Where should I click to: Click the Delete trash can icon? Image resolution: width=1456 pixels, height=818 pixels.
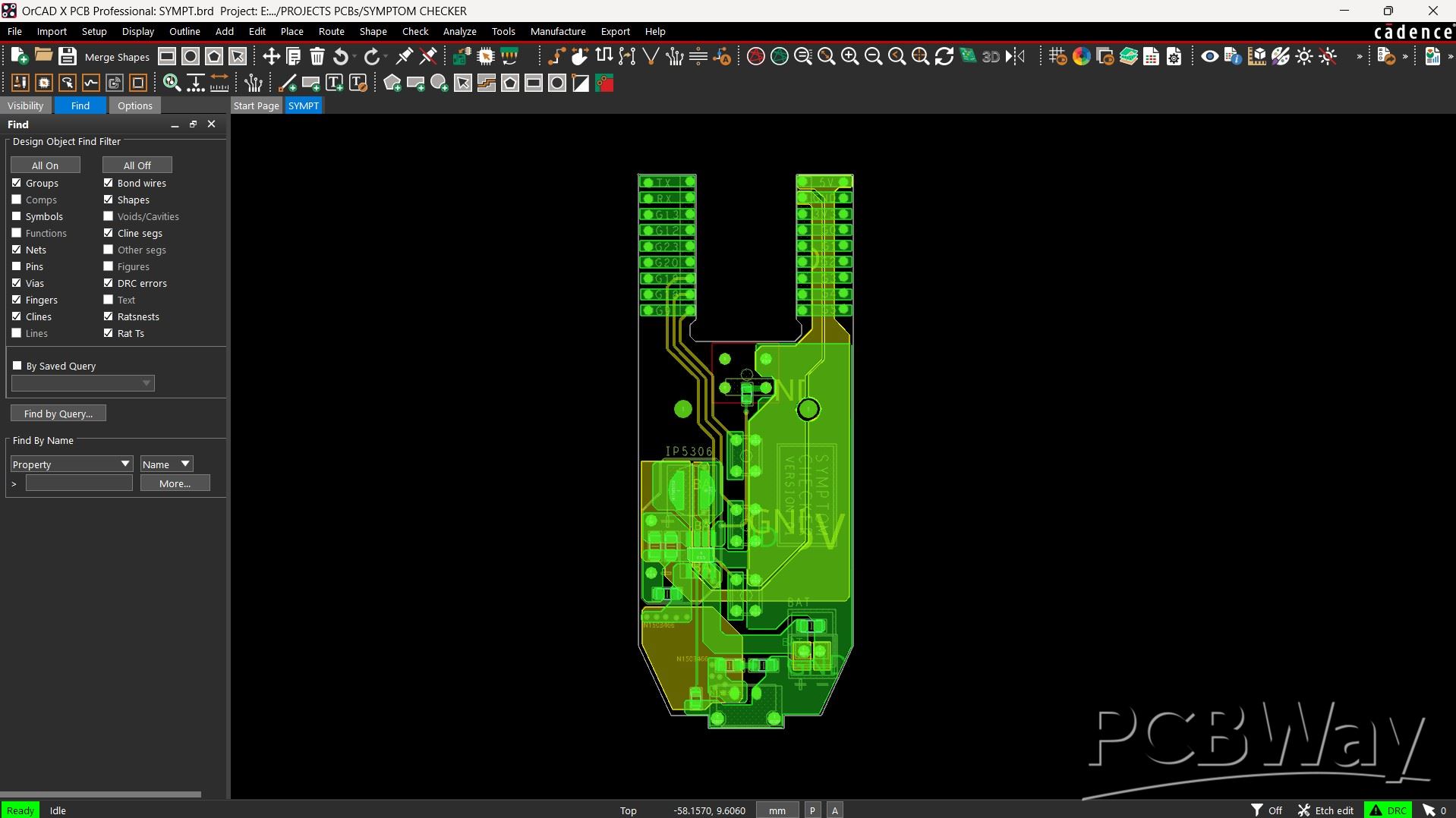(x=317, y=56)
